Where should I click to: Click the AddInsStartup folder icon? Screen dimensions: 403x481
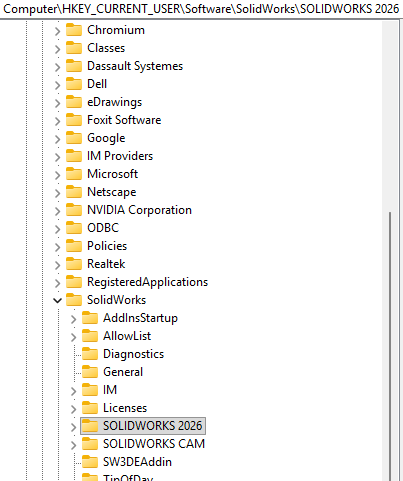tap(90, 318)
